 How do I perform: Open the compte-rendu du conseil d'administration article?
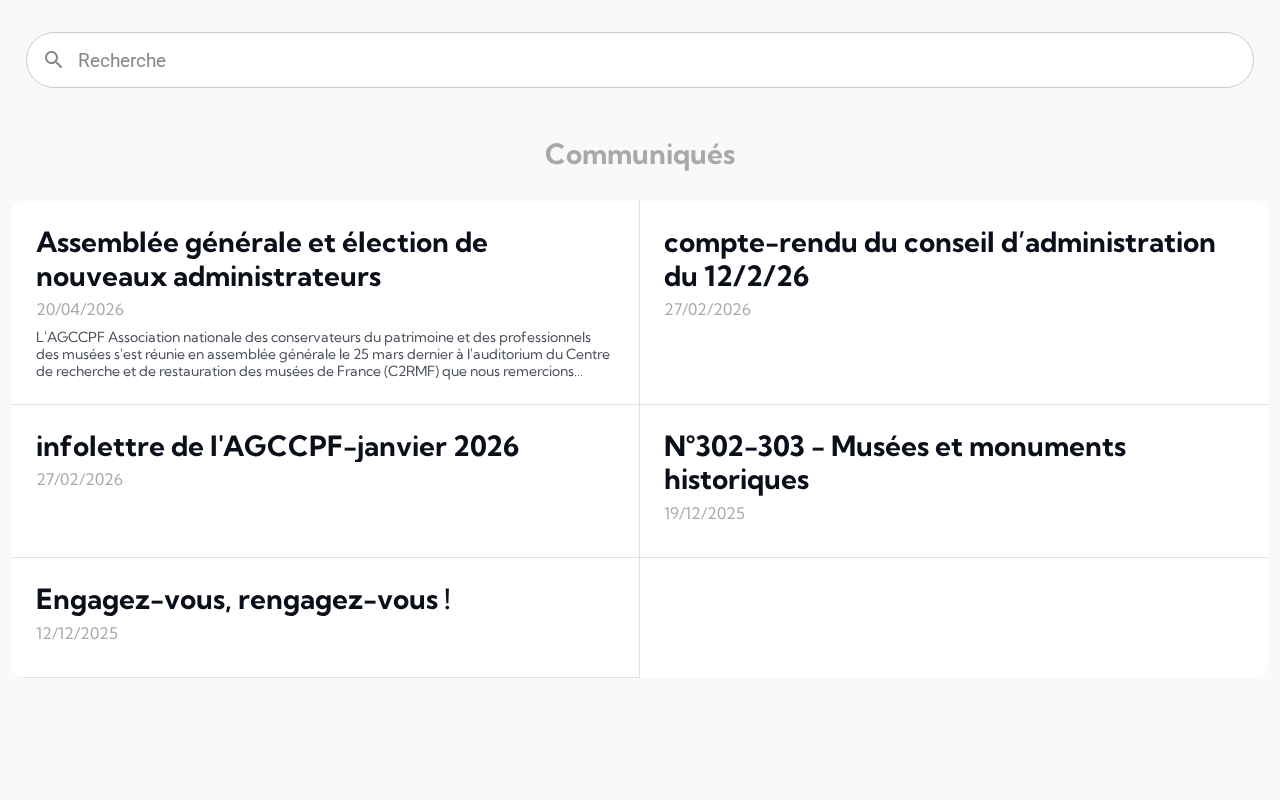(x=939, y=259)
